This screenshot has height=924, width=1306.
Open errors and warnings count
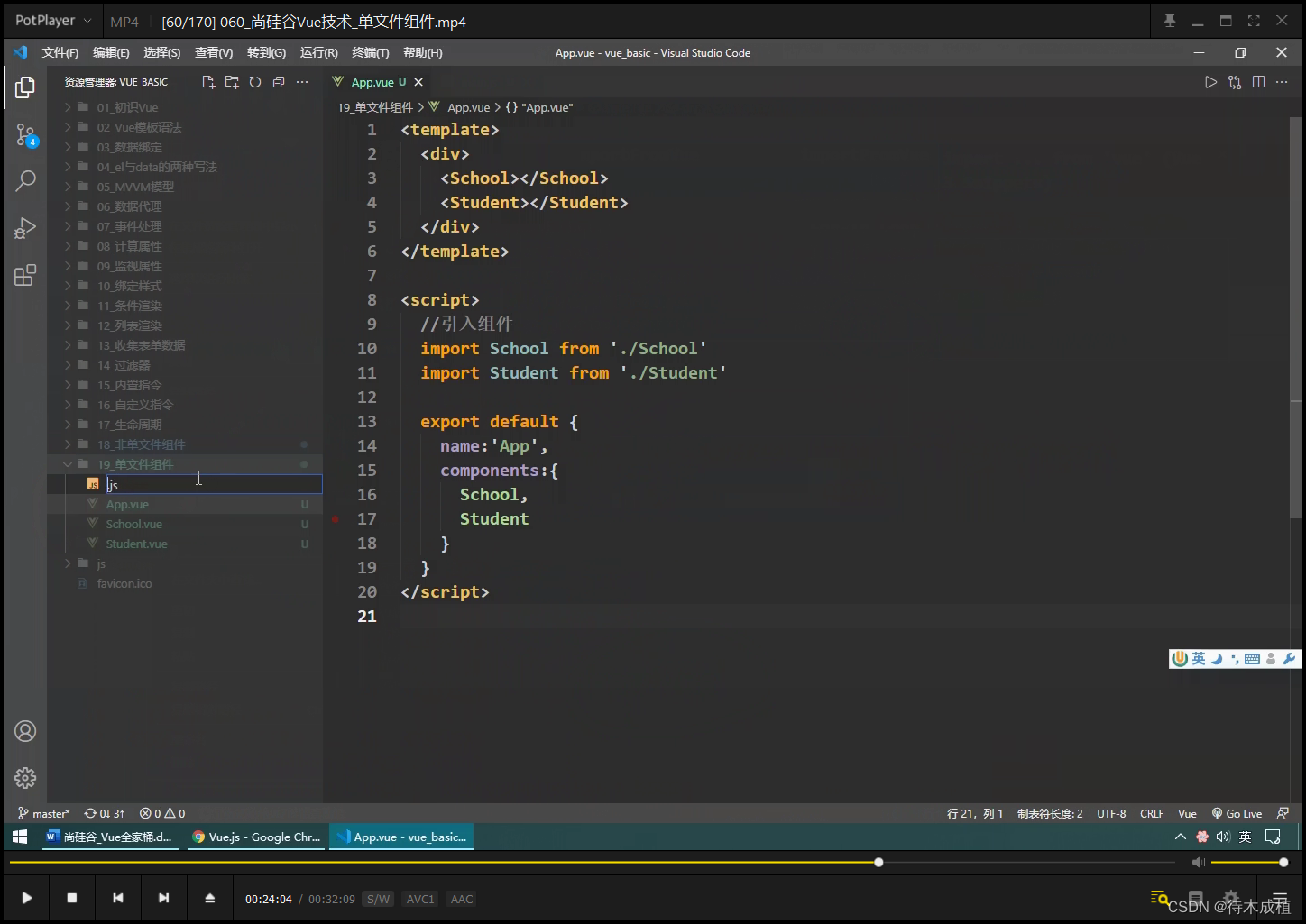pyautogui.click(x=162, y=813)
